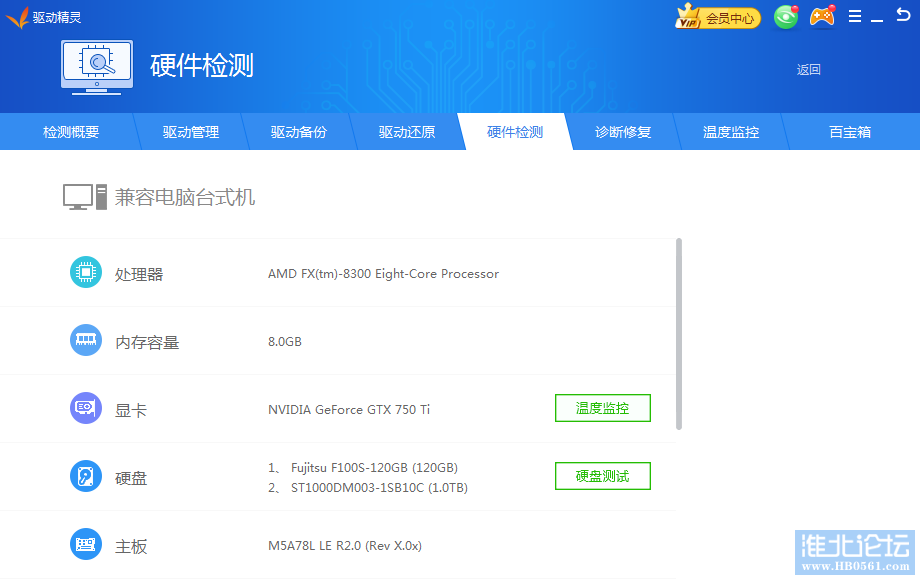Switch to the 驱动备份 tab

(299, 132)
